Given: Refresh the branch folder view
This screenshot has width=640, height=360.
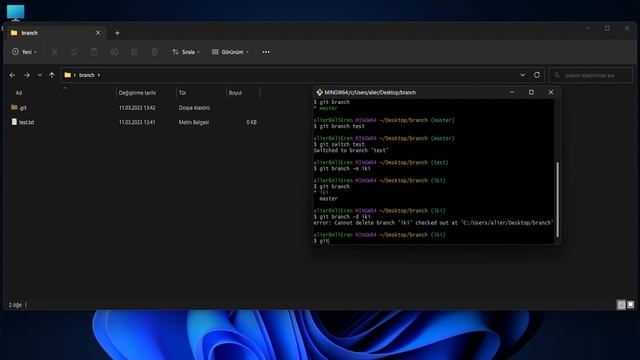Looking at the screenshot, I should [x=537, y=75].
